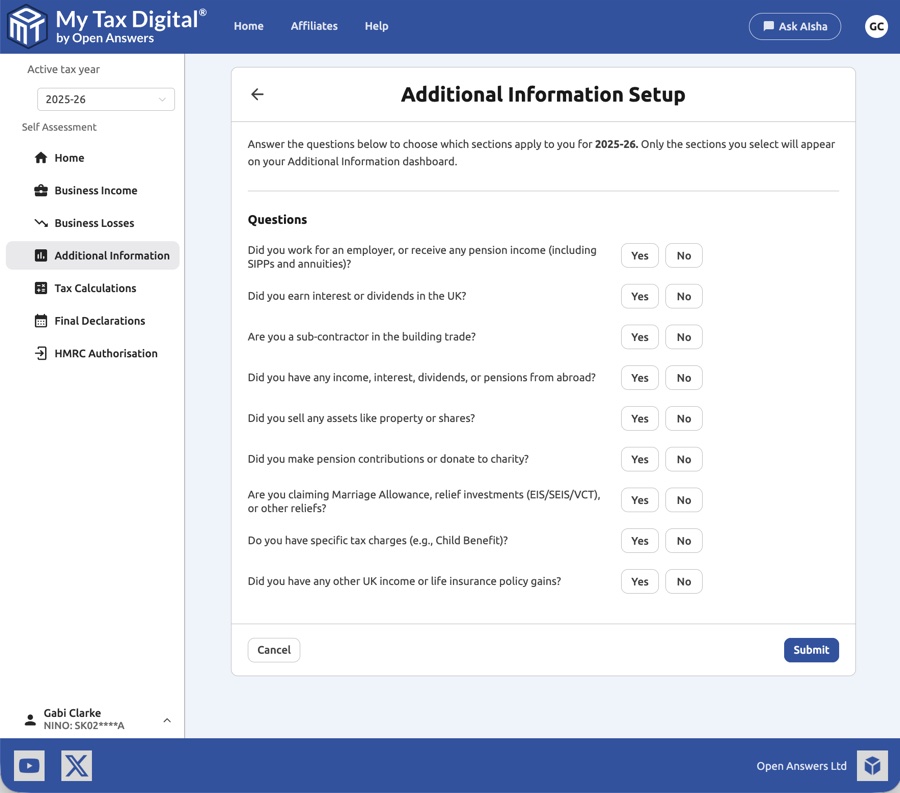Open the GC account avatar menu
The height and width of the screenshot is (793, 900).
876,26
